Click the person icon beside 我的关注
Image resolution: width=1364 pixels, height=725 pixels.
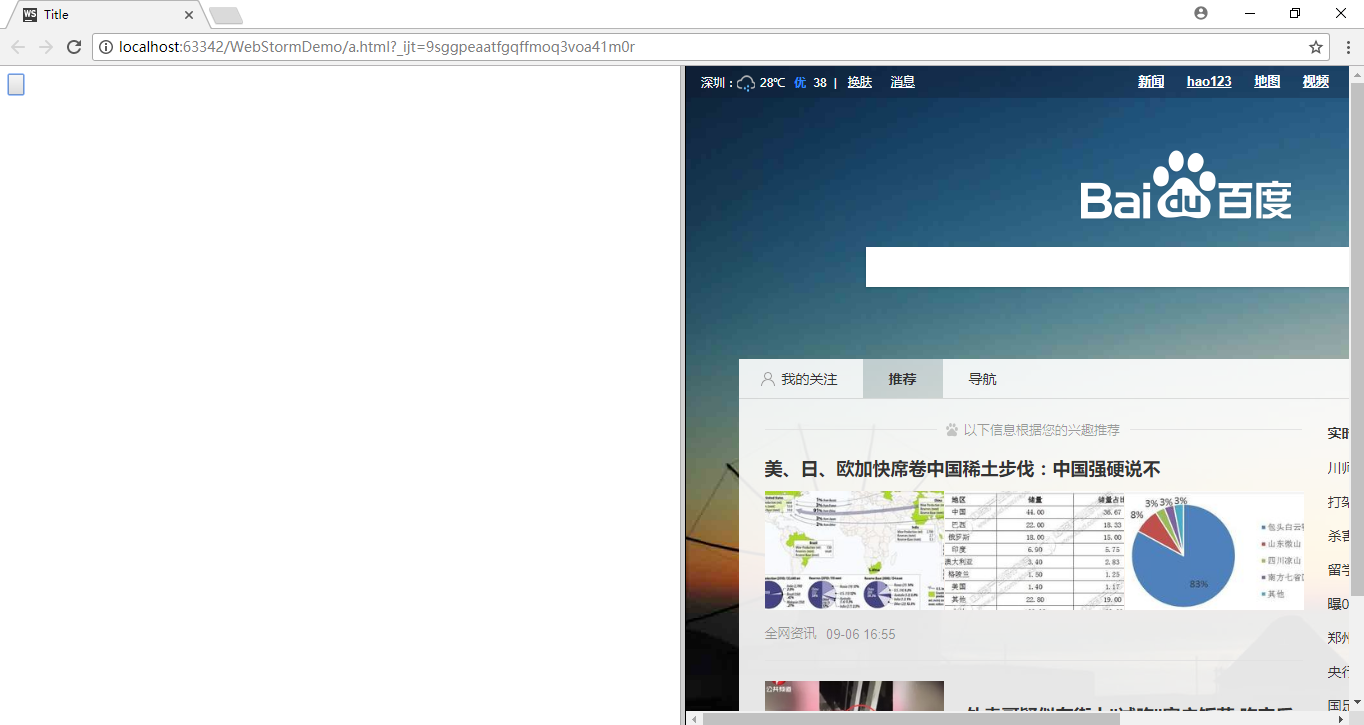(x=768, y=379)
